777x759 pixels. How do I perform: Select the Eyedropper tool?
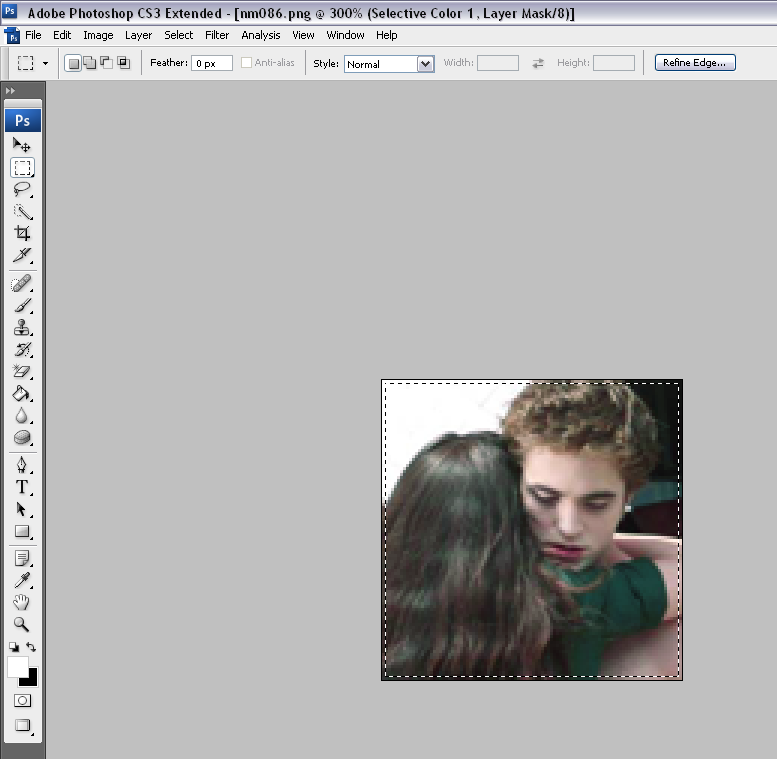22,580
